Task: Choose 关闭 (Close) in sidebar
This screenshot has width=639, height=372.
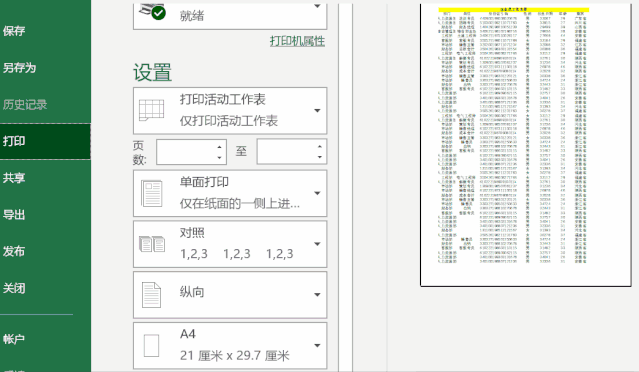Action: [x=14, y=288]
